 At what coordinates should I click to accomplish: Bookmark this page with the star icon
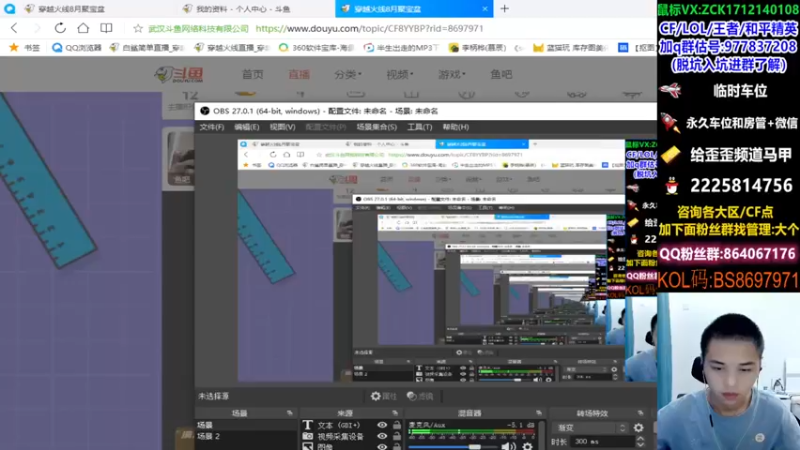click(138, 29)
